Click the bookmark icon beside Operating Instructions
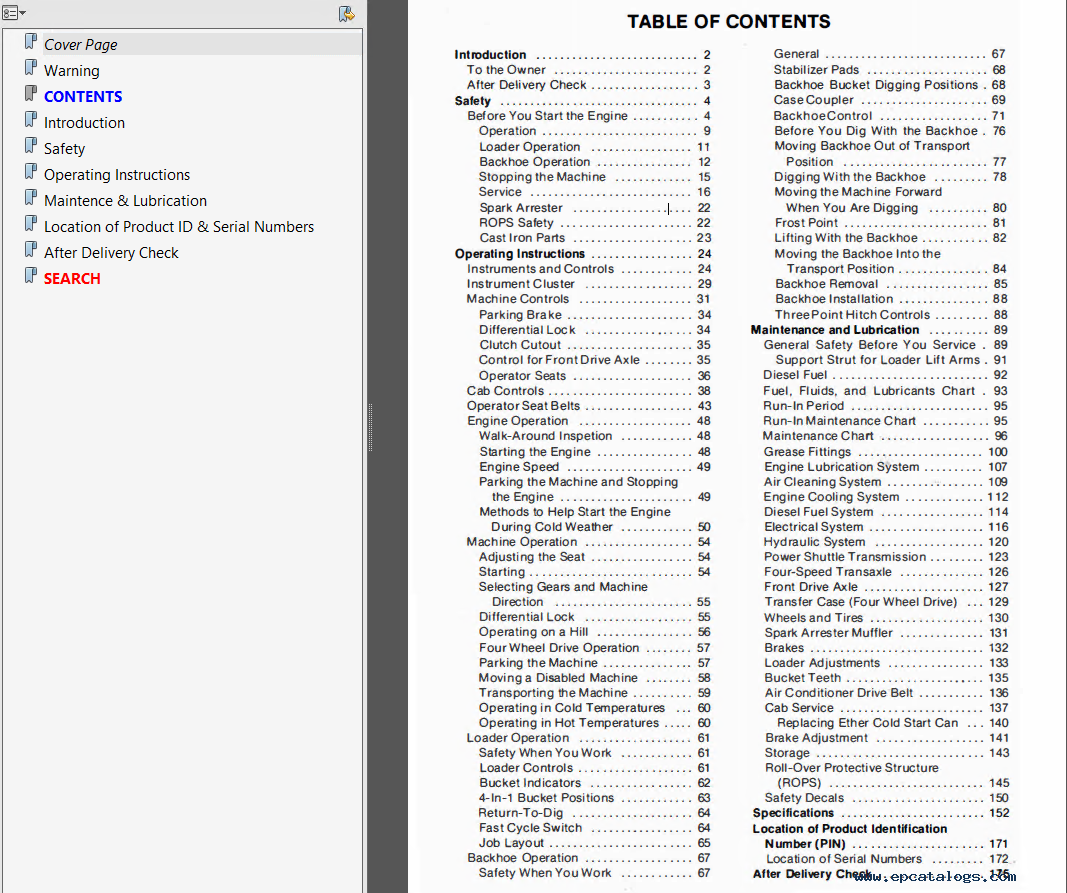 31,173
